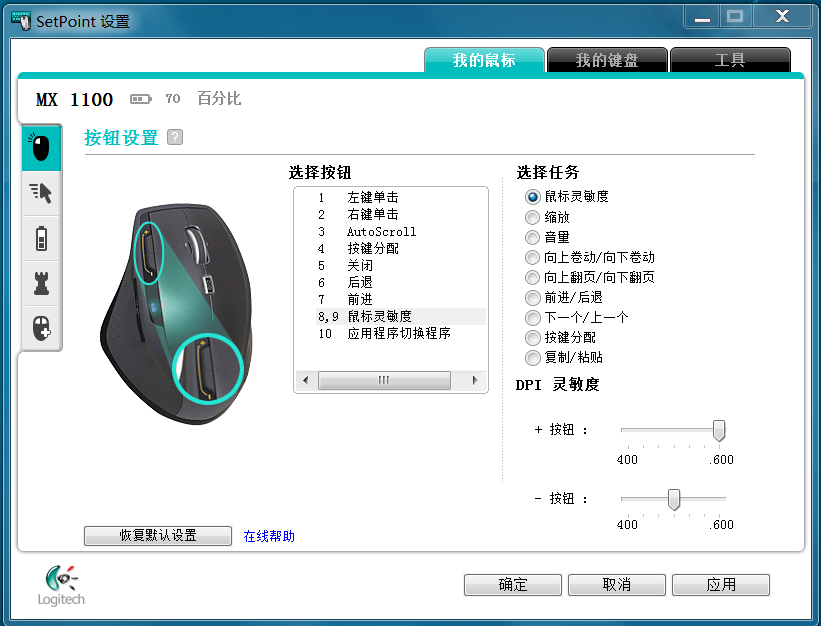
Task: Select the 按键分配 radio option
Action: (x=532, y=338)
